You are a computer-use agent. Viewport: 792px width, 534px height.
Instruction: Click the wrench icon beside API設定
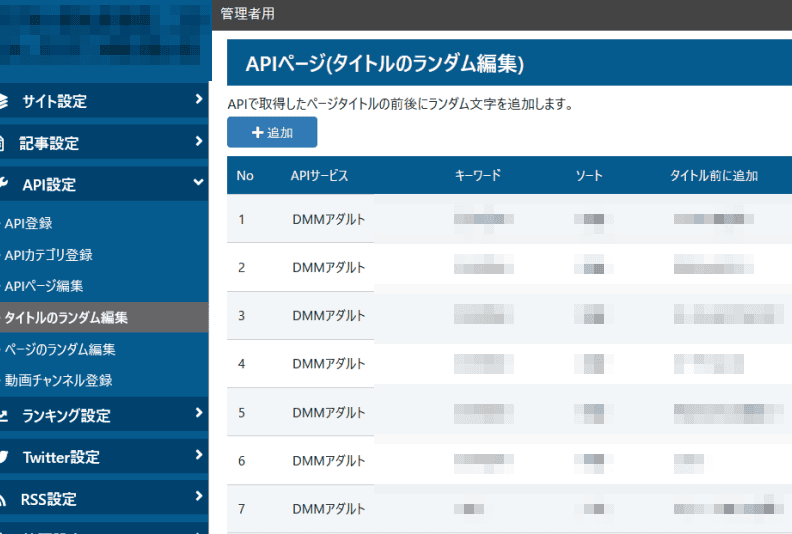4,184
